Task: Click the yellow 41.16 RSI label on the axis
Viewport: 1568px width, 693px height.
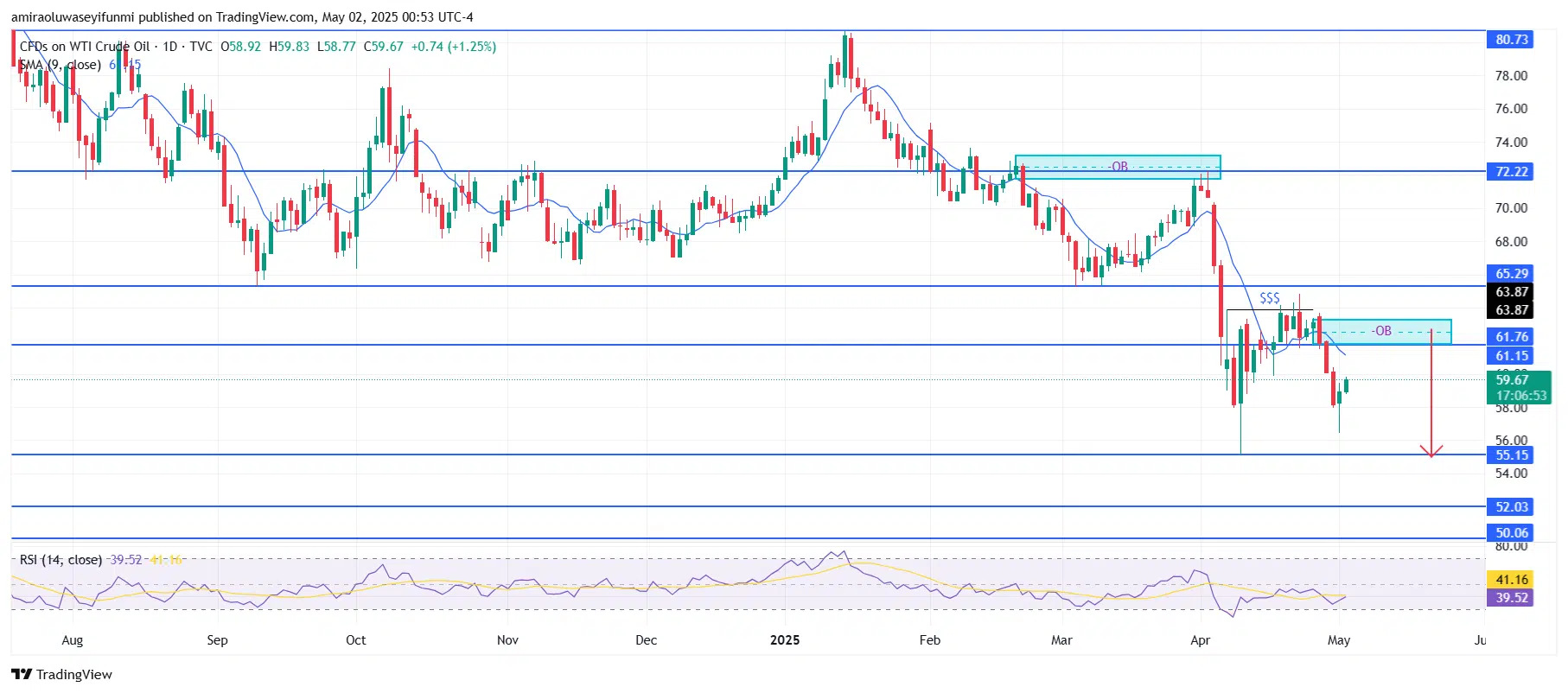Action: click(1510, 580)
